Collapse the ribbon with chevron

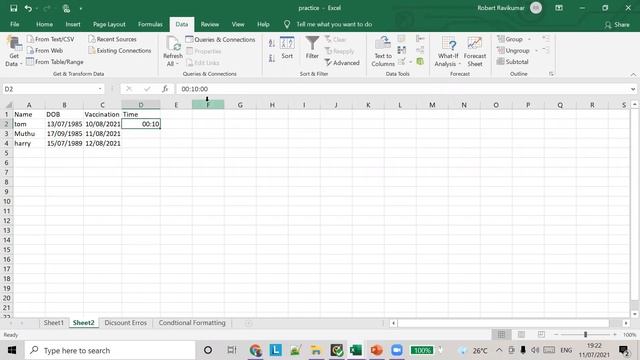(x=633, y=74)
